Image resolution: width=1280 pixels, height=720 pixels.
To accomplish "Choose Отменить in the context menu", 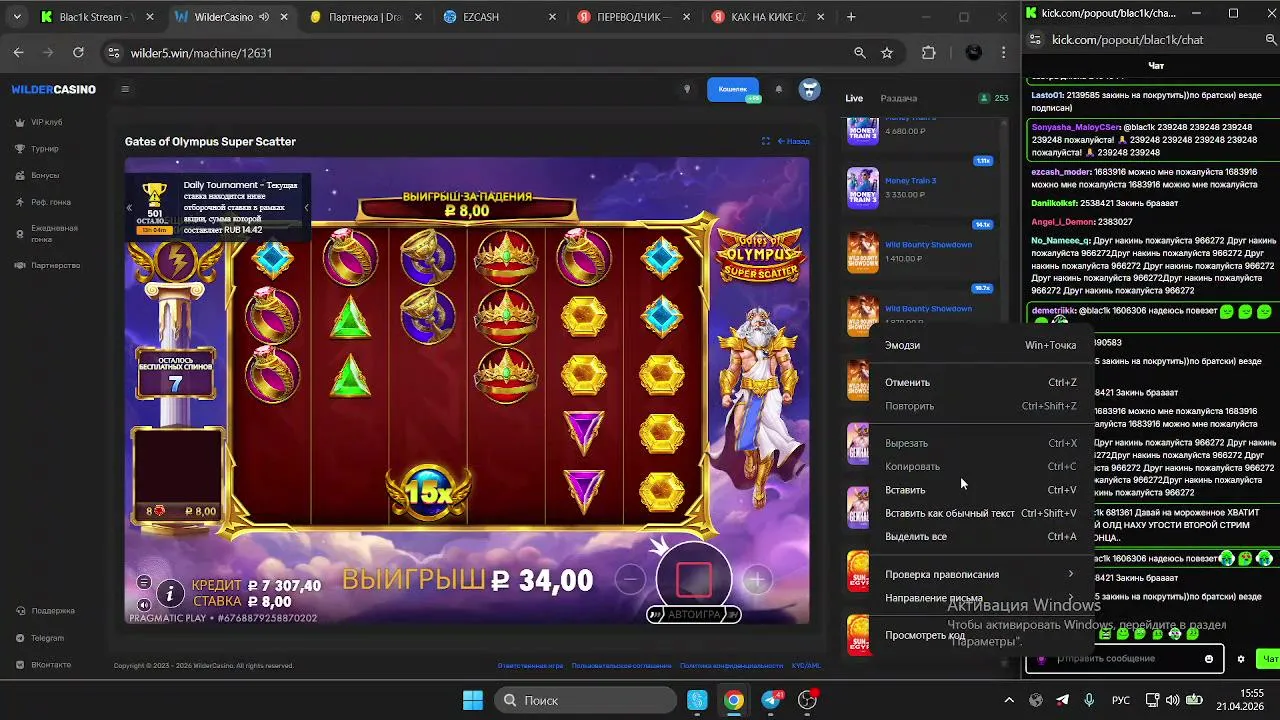I will [980, 382].
